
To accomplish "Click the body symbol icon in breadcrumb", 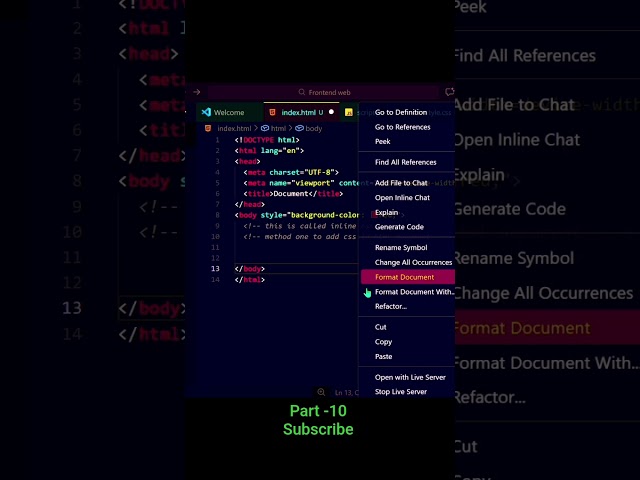I will point(299,128).
